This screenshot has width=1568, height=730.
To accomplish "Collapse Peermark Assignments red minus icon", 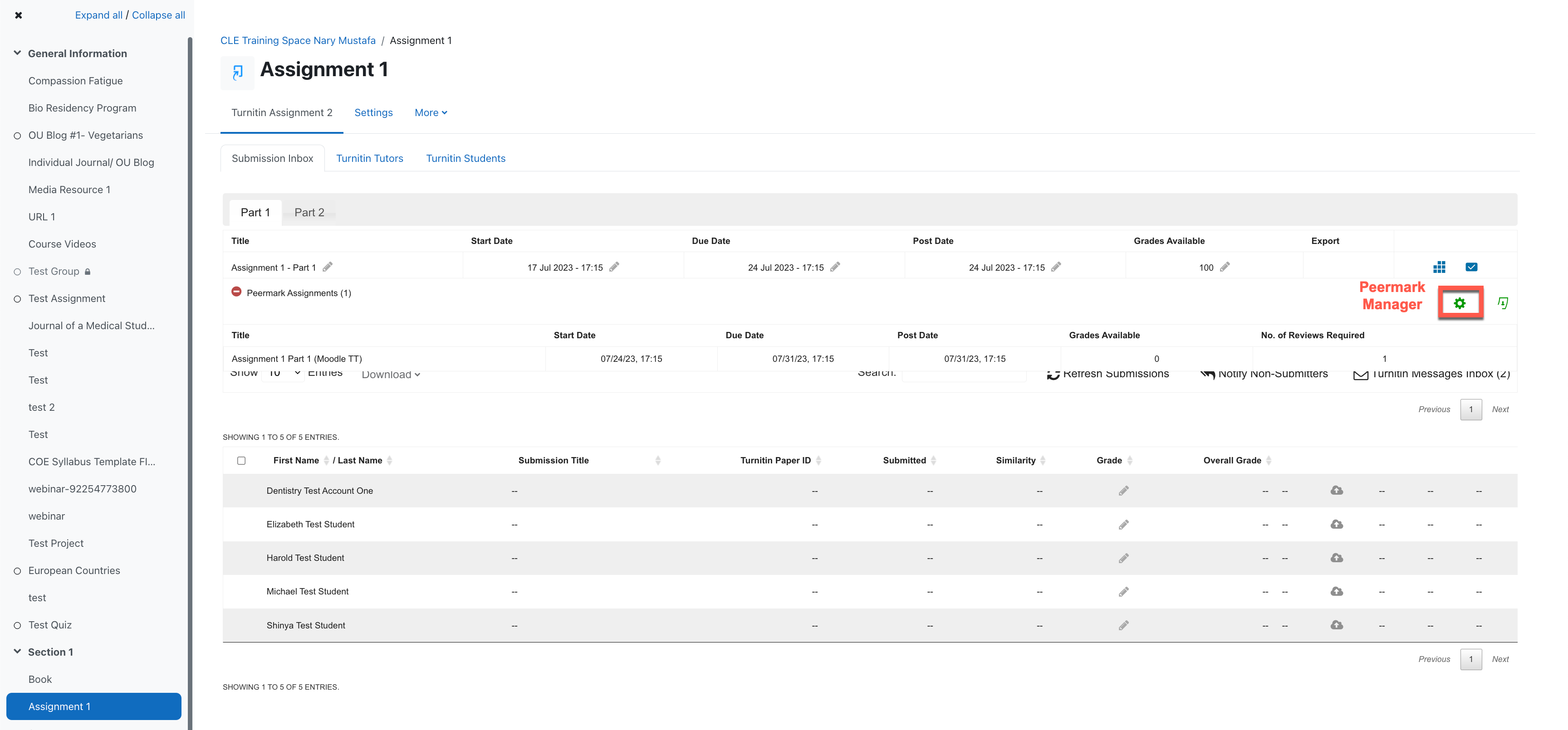I will tap(236, 292).
